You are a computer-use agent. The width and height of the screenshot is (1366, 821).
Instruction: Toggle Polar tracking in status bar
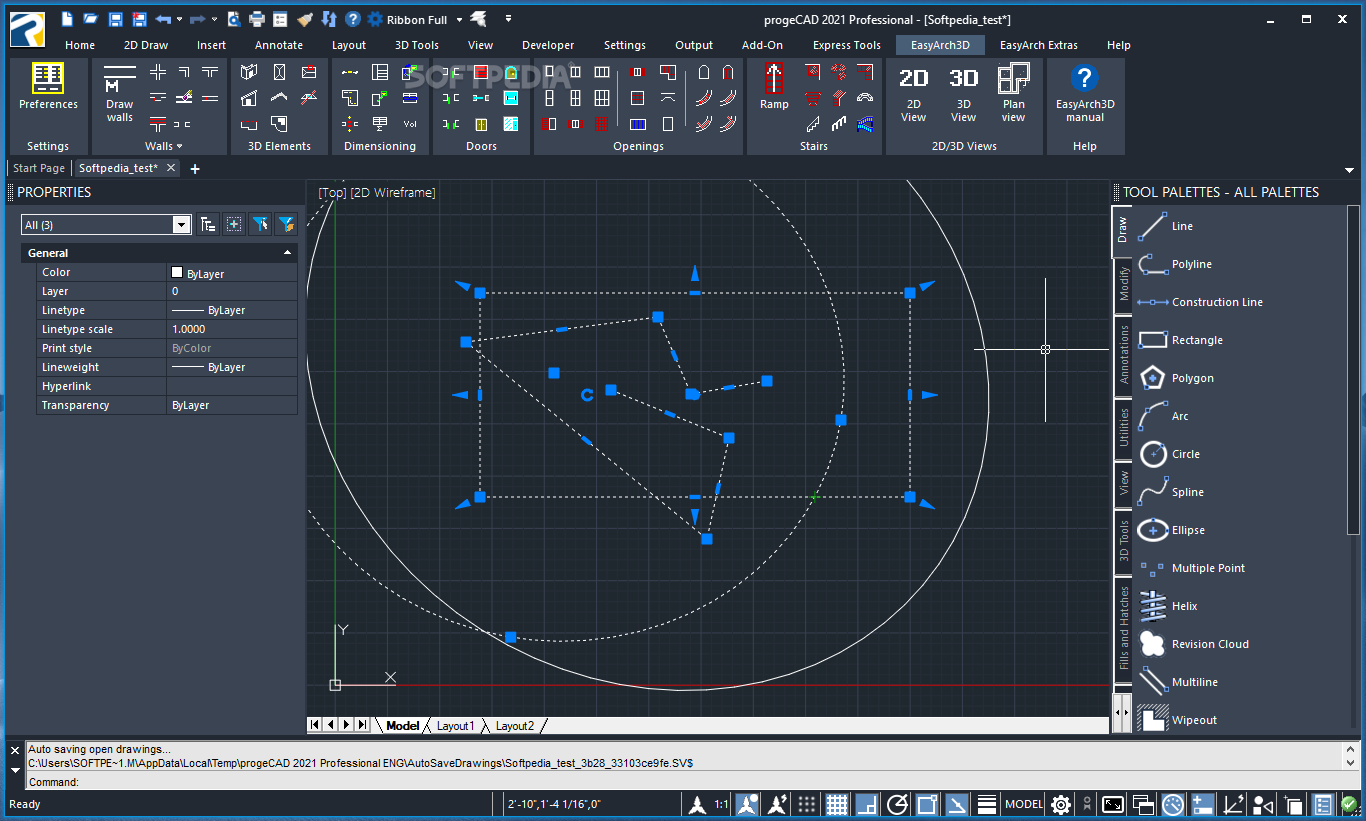(x=897, y=804)
